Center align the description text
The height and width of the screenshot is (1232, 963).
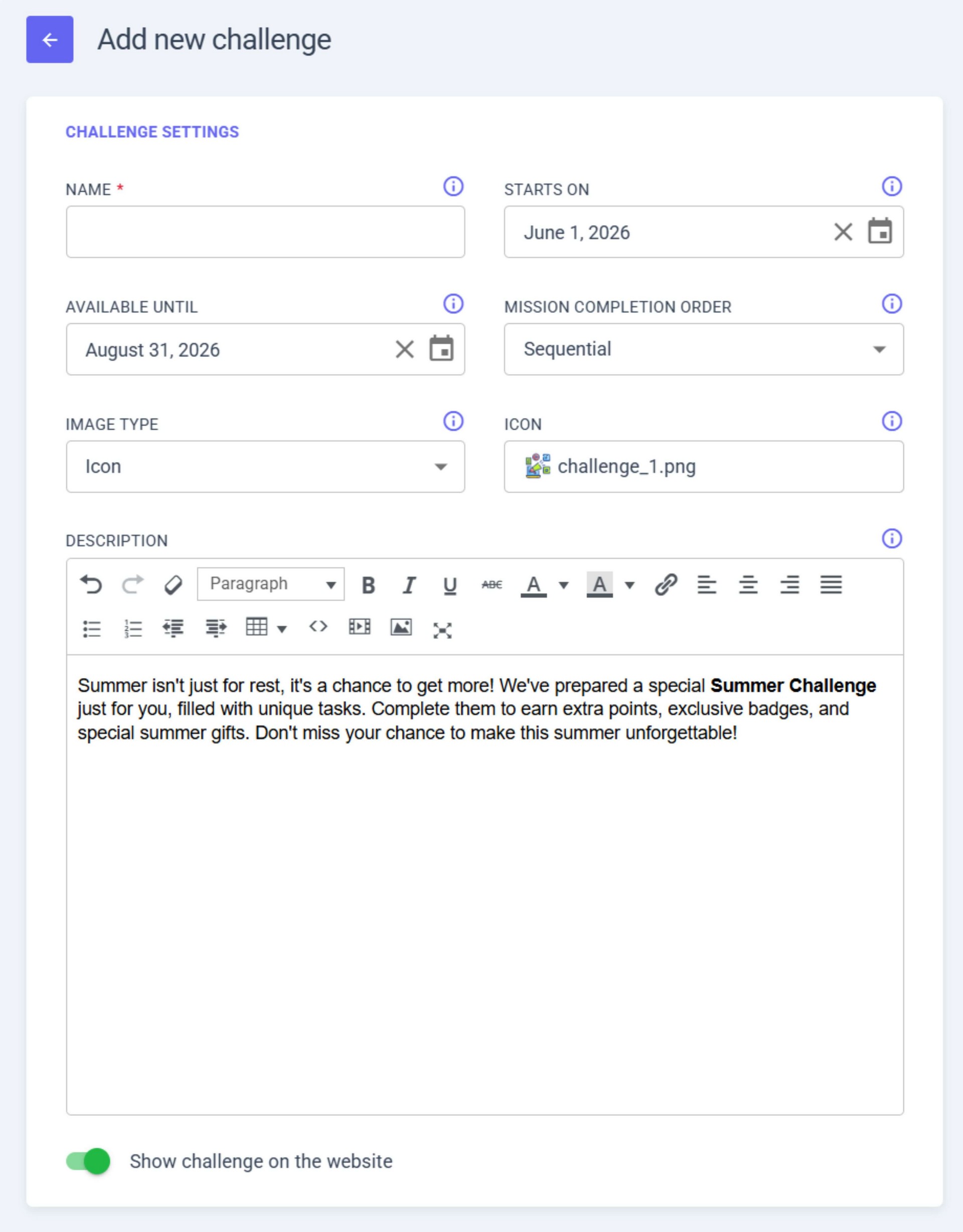[x=748, y=584]
